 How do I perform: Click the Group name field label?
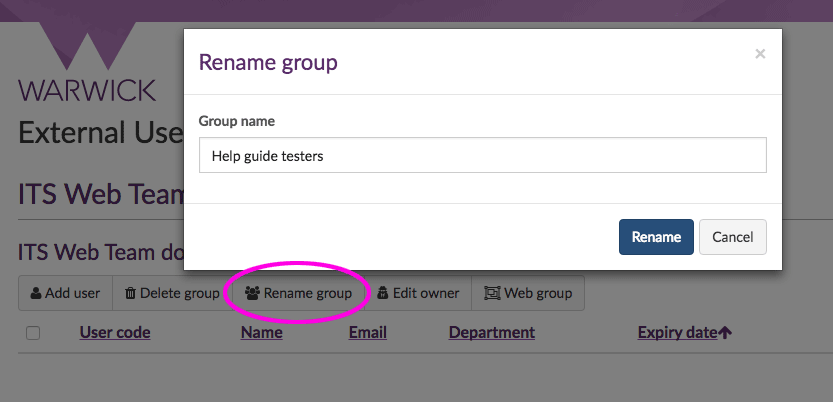[x=236, y=121]
